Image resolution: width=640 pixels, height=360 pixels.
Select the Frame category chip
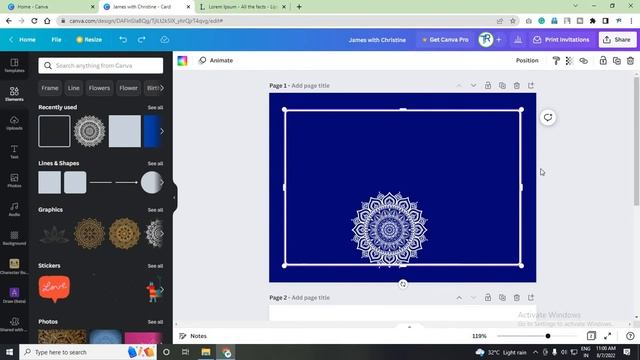[50, 88]
